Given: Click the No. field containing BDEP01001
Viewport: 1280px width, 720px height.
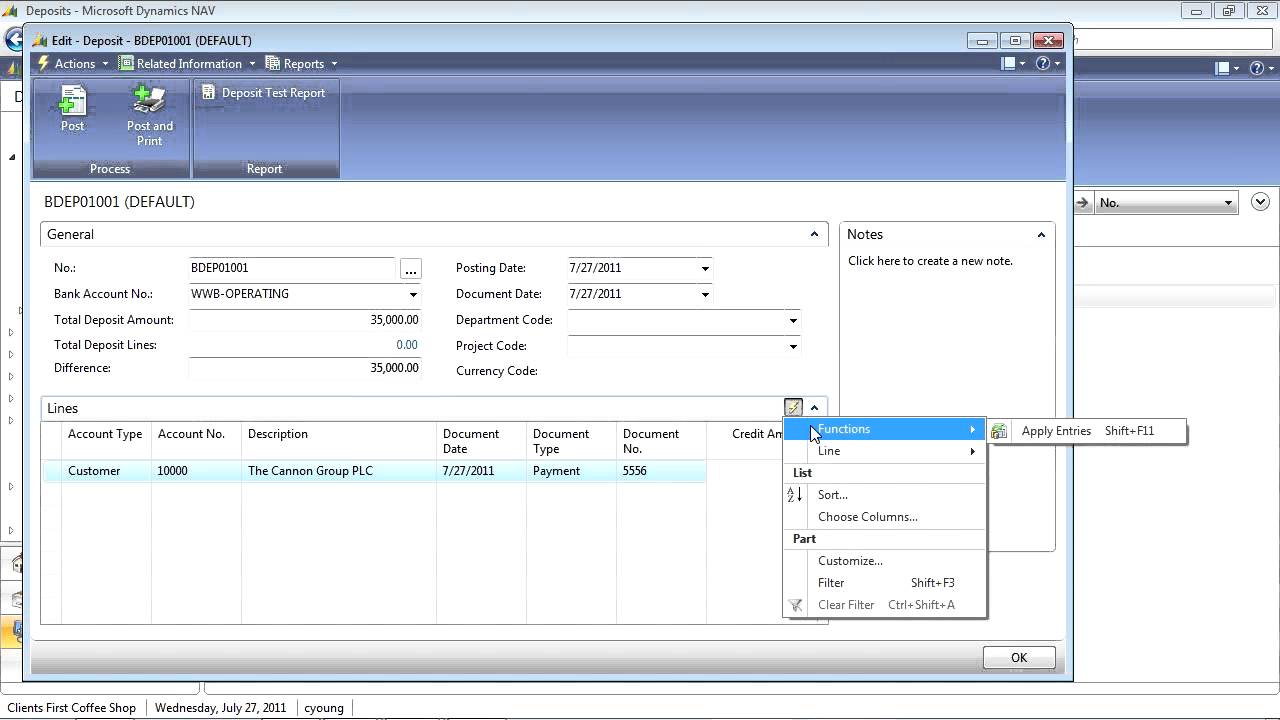Looking at the screenshot, I should point(292,268).
